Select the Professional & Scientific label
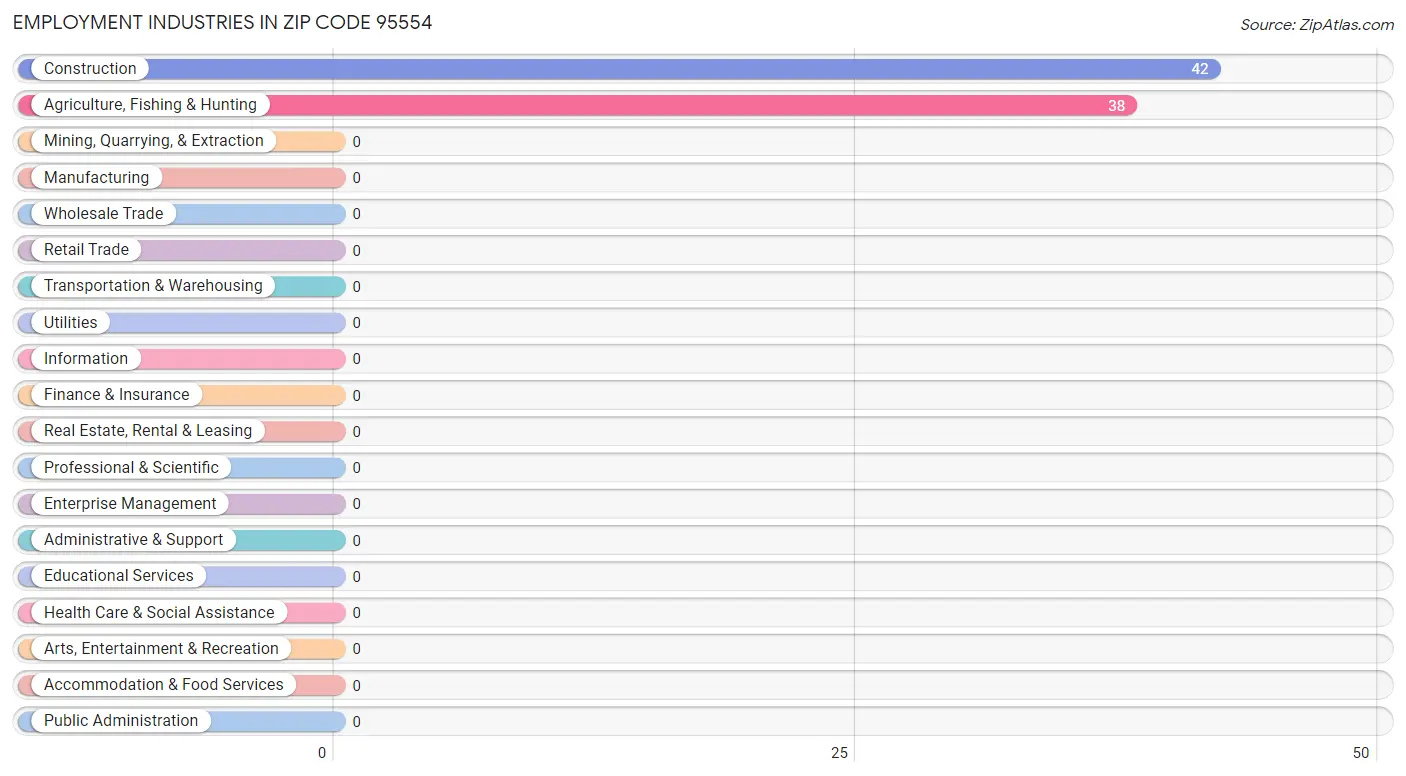The height and width of the screenshot is (776, 1406). (x=131, y=468)
